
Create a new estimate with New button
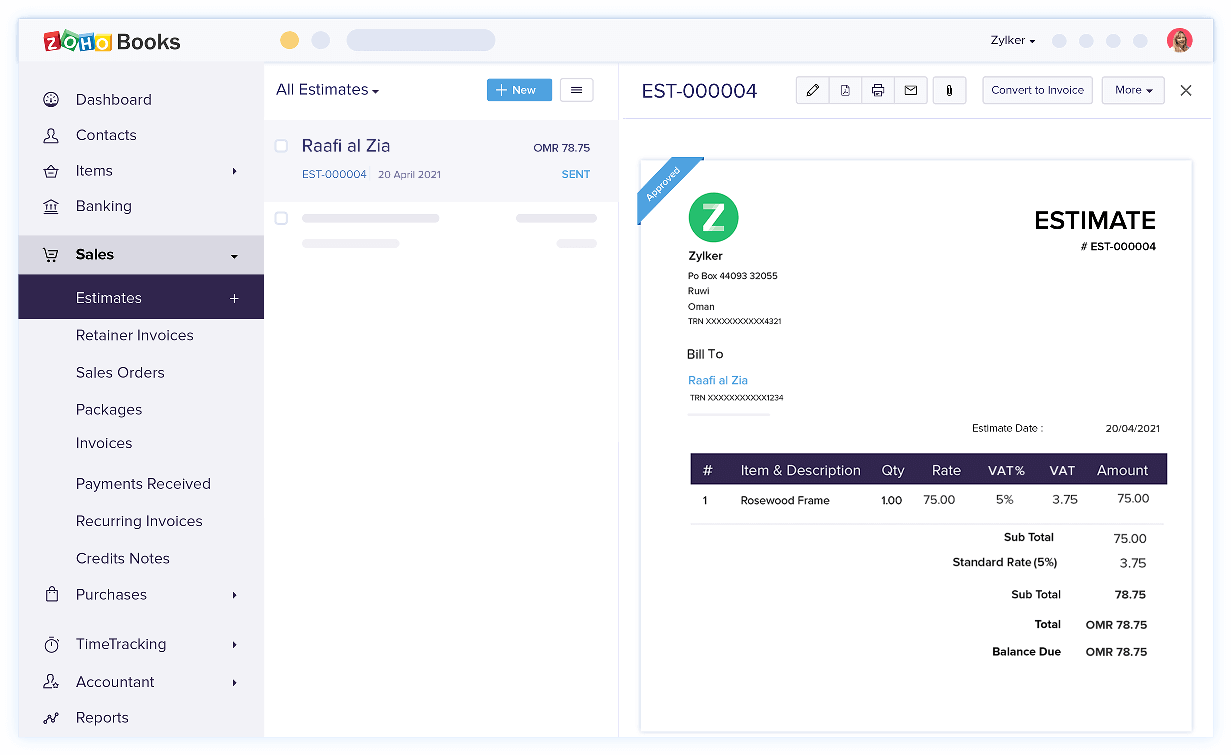(x=519, y=90)
